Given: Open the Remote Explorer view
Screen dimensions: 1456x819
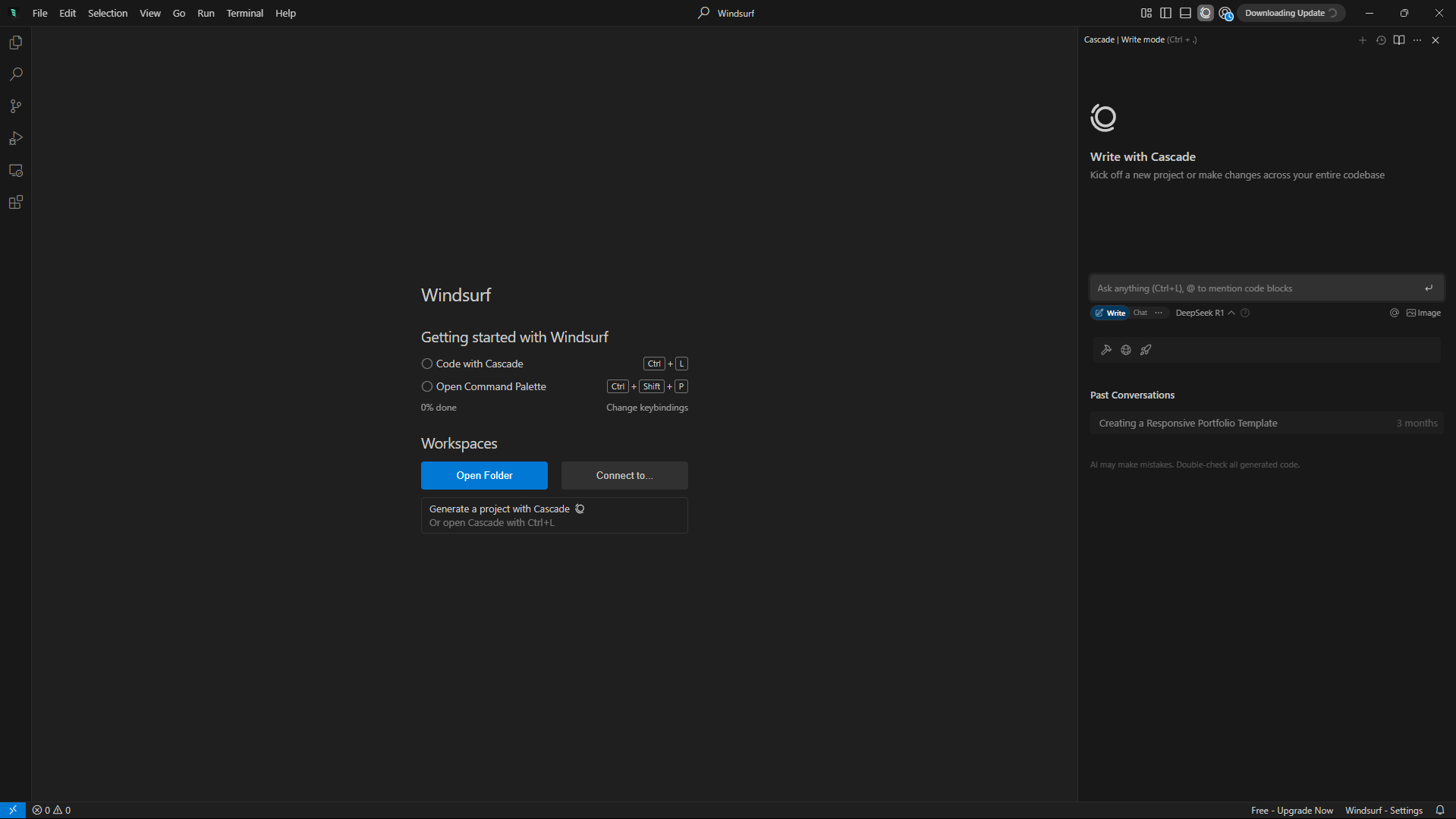Looking at the screenshot, I should pyautogui.click(x=15, y=170).
